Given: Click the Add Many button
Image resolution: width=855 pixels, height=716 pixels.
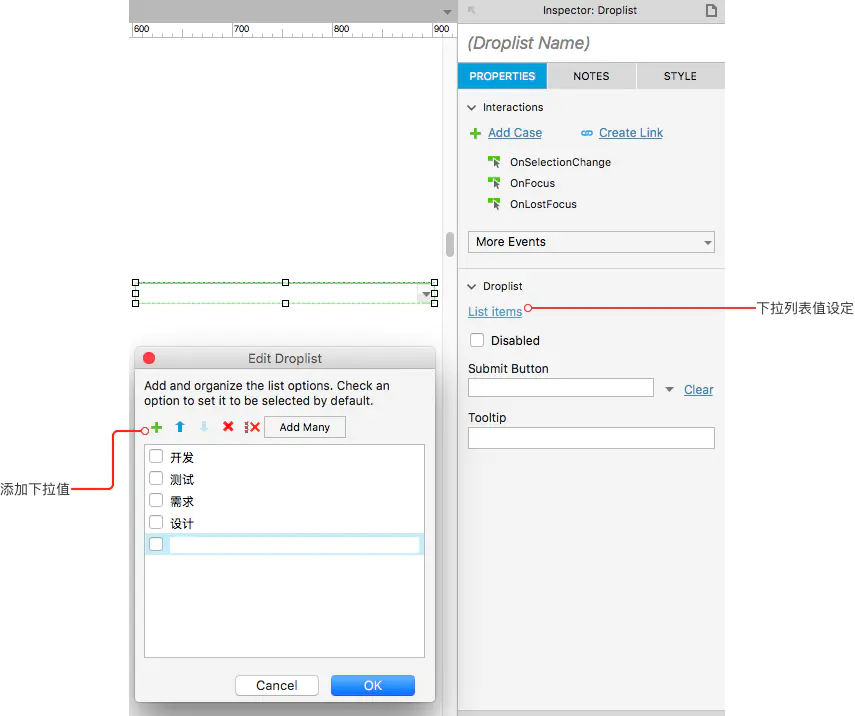Looking at the screenshot, I should click(x=305, y=428).
